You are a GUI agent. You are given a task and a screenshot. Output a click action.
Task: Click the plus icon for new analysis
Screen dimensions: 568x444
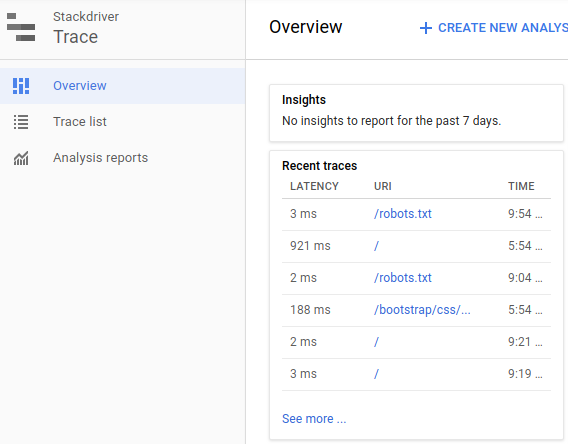tap(426, 28)
